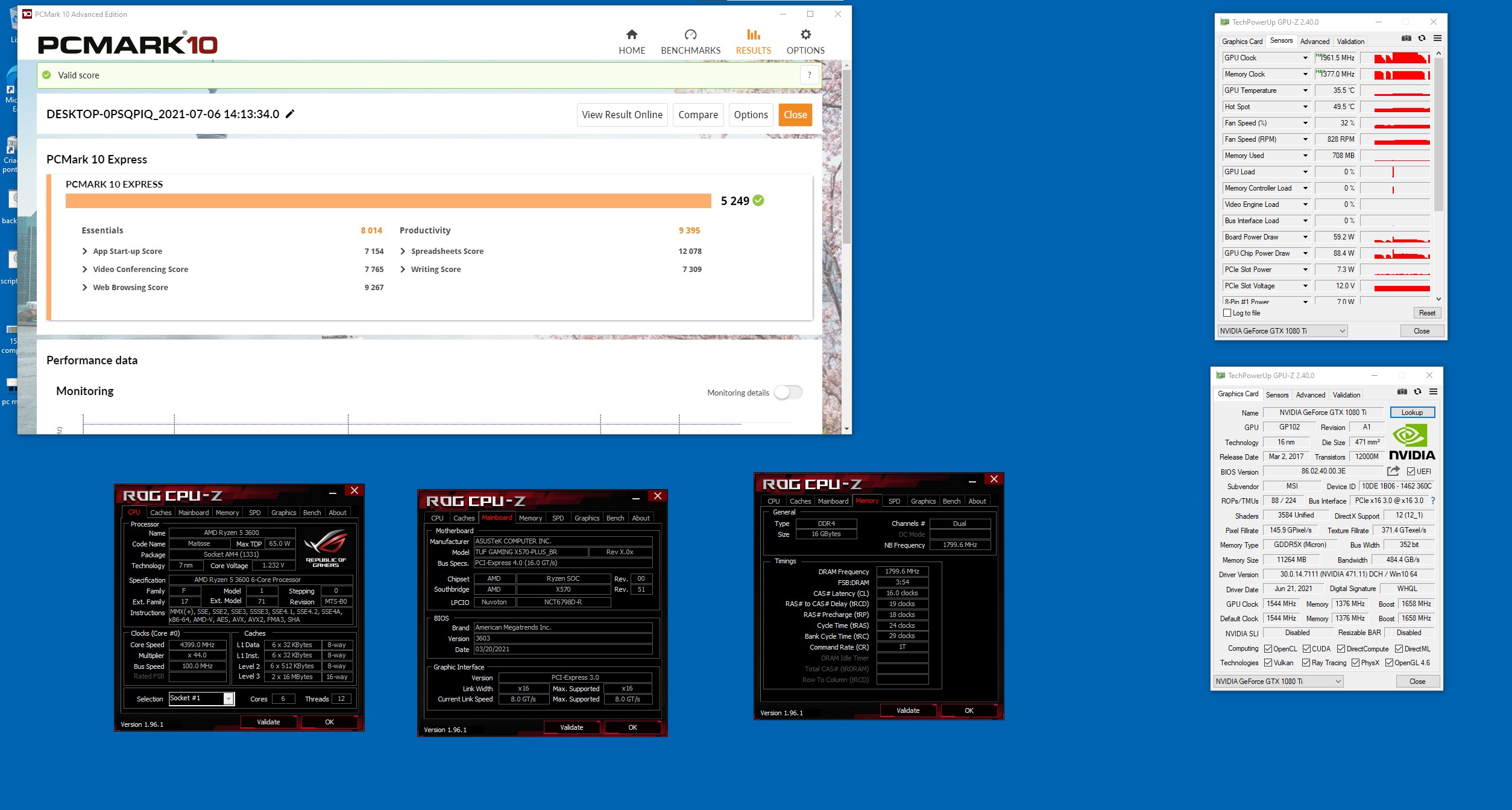Click GPU-Z Sensors list scrollbar
The height and width of the screenshot is (810, 1512).
click(1438, 136)
